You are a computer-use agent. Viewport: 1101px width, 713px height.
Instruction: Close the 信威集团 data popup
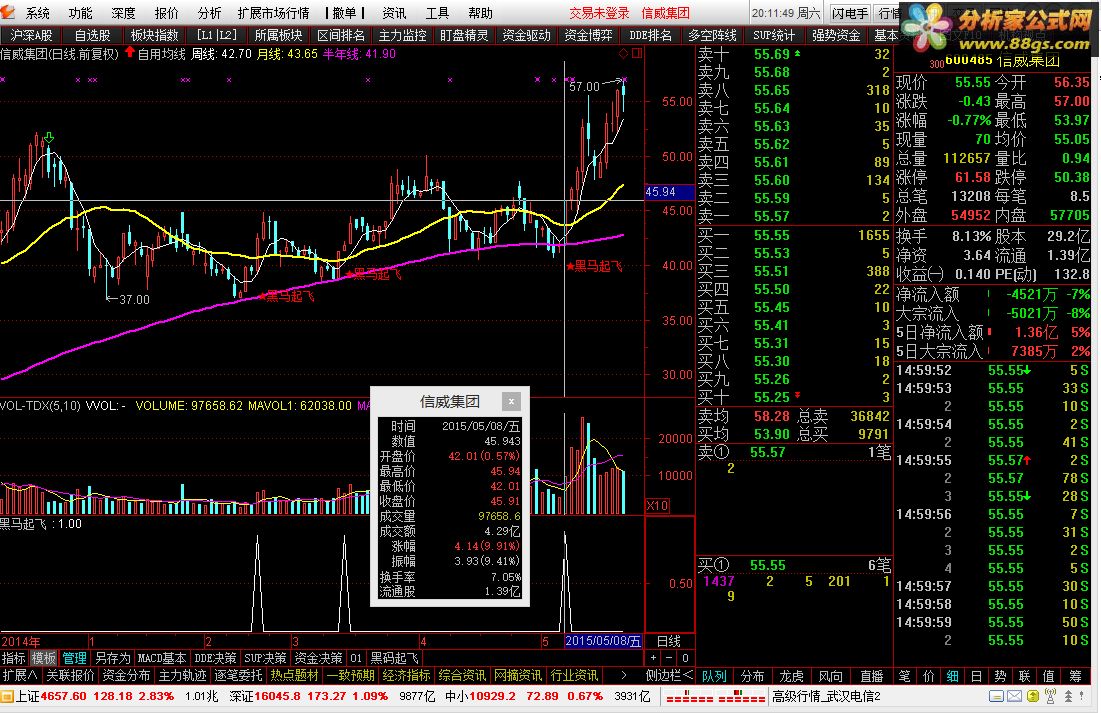[511, 401]
